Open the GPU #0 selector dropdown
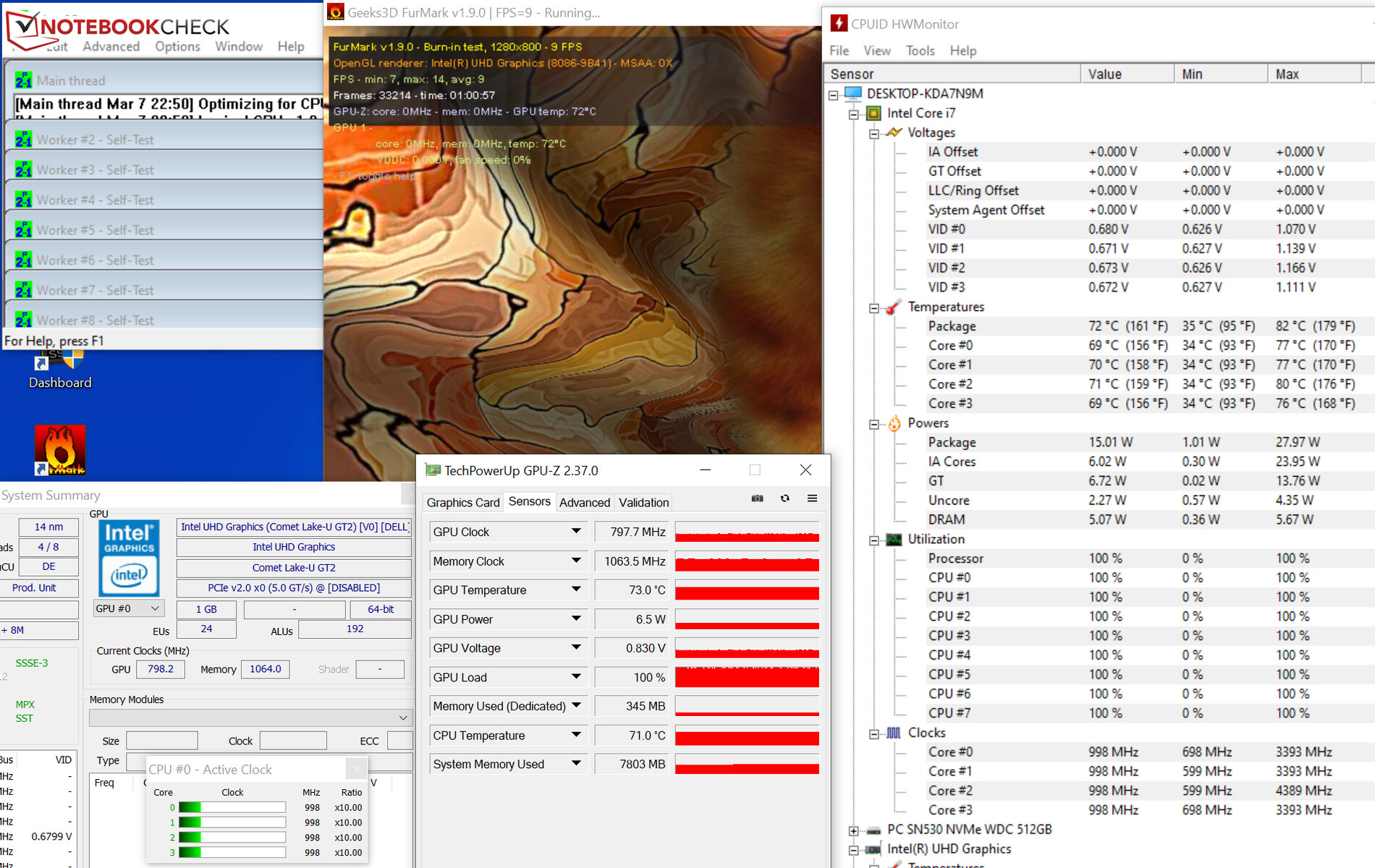The image size is (1375, 868). pyautogui.click(x=128, y=608)
